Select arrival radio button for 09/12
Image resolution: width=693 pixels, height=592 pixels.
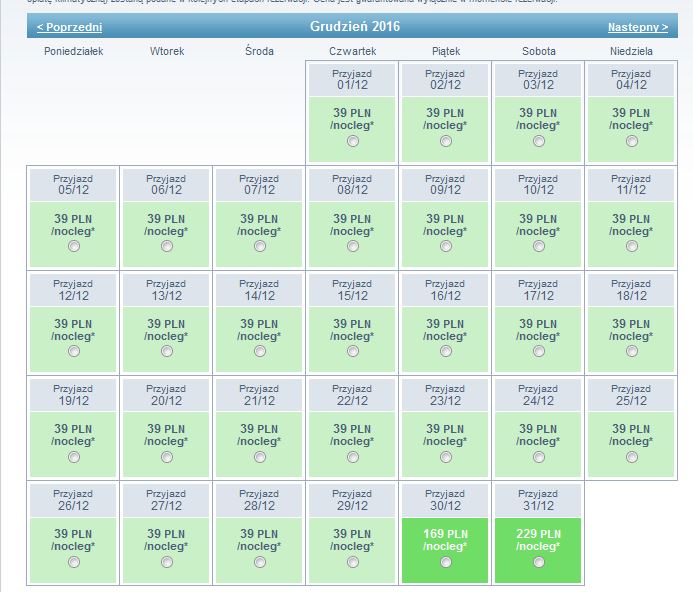[x=446, y=246]
